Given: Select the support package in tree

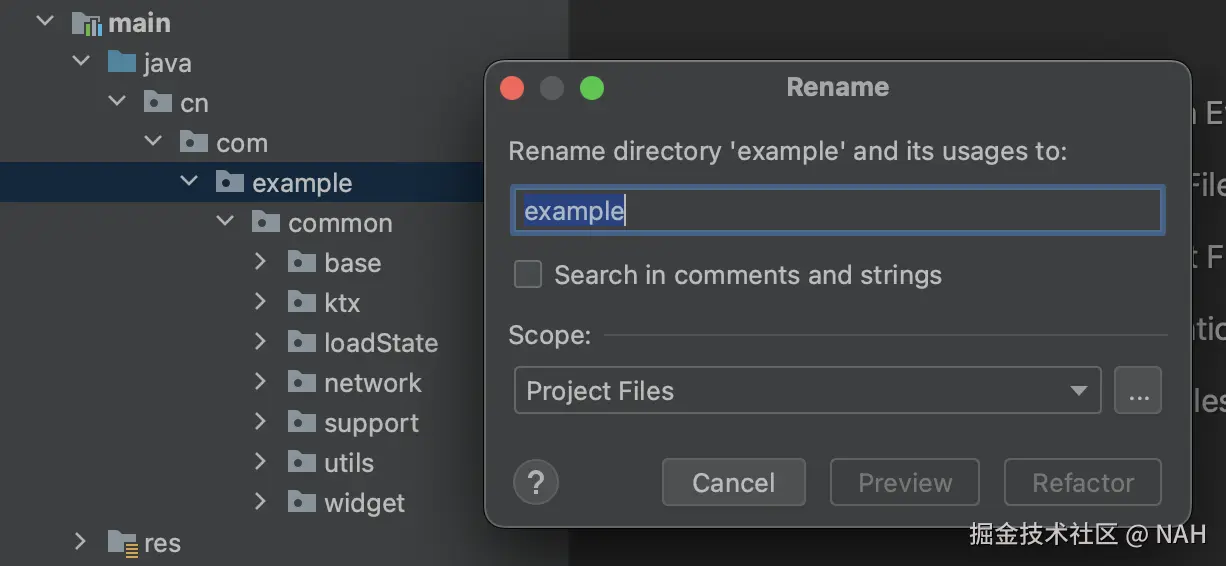Looking at the screenshot, I should pyautogui.click(x=370, y=423).
